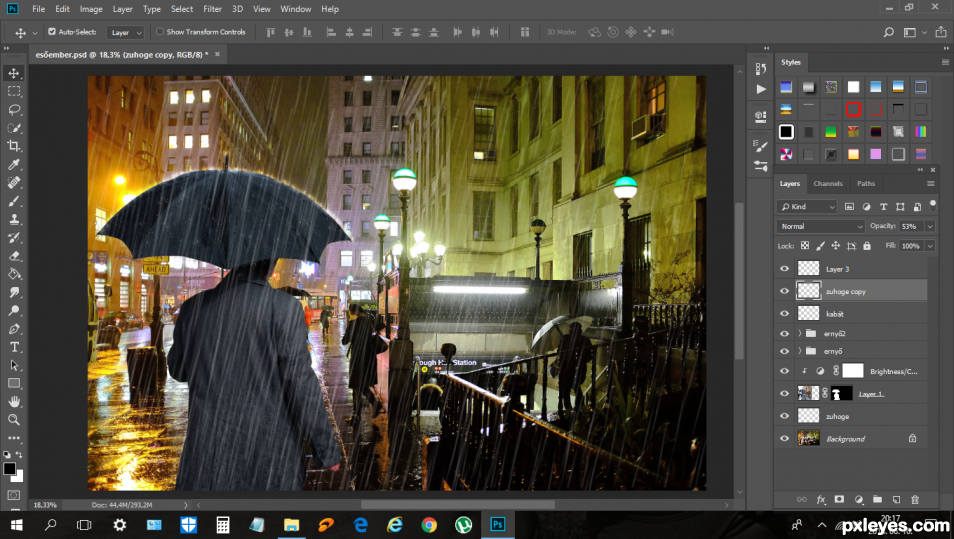Select the Layer 3 layer name
The height and width of the screenshot is (539, 954).
(x=837, y=269)
